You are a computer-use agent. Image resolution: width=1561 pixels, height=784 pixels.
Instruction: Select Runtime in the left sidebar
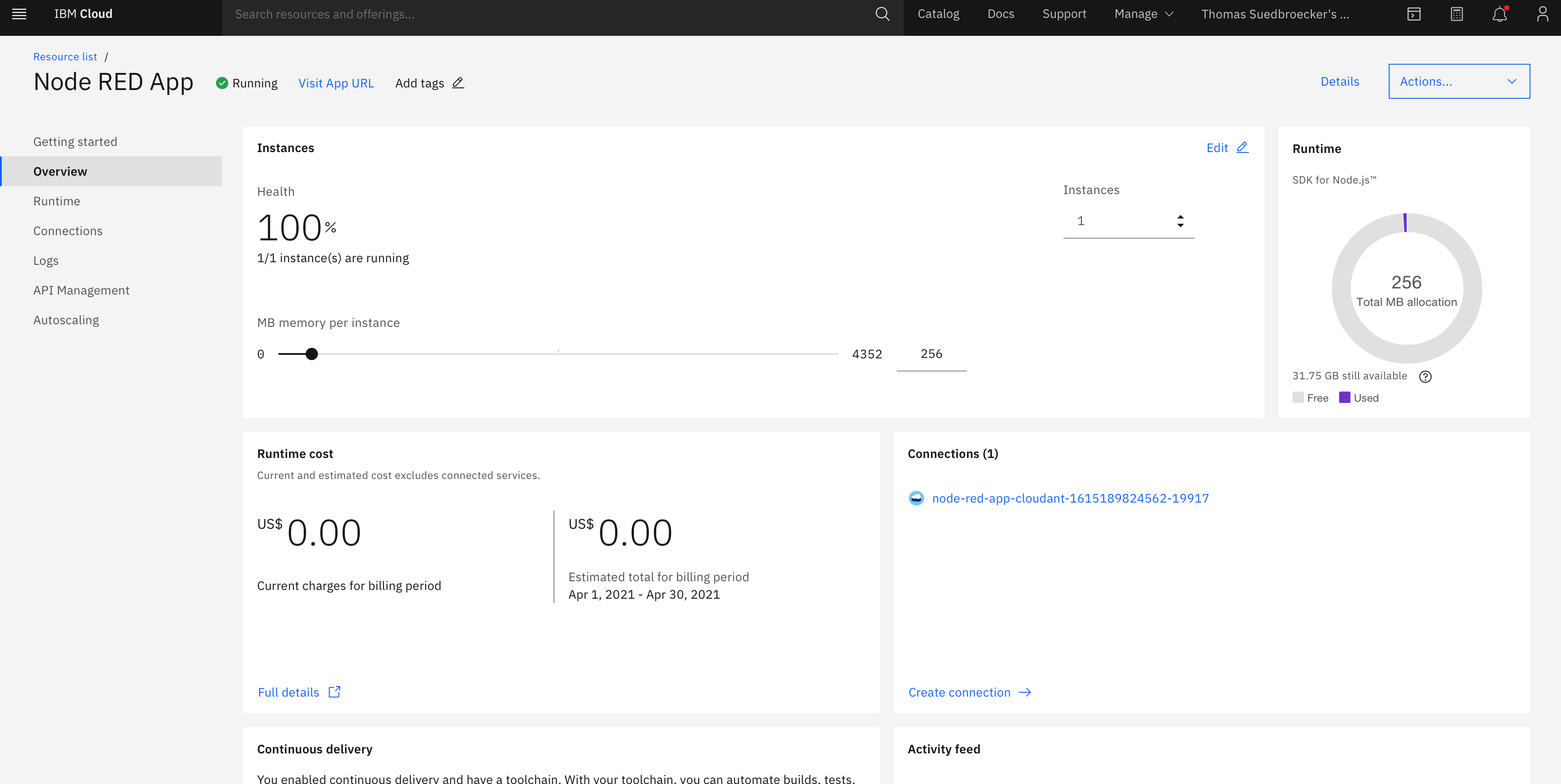(56, 201)
